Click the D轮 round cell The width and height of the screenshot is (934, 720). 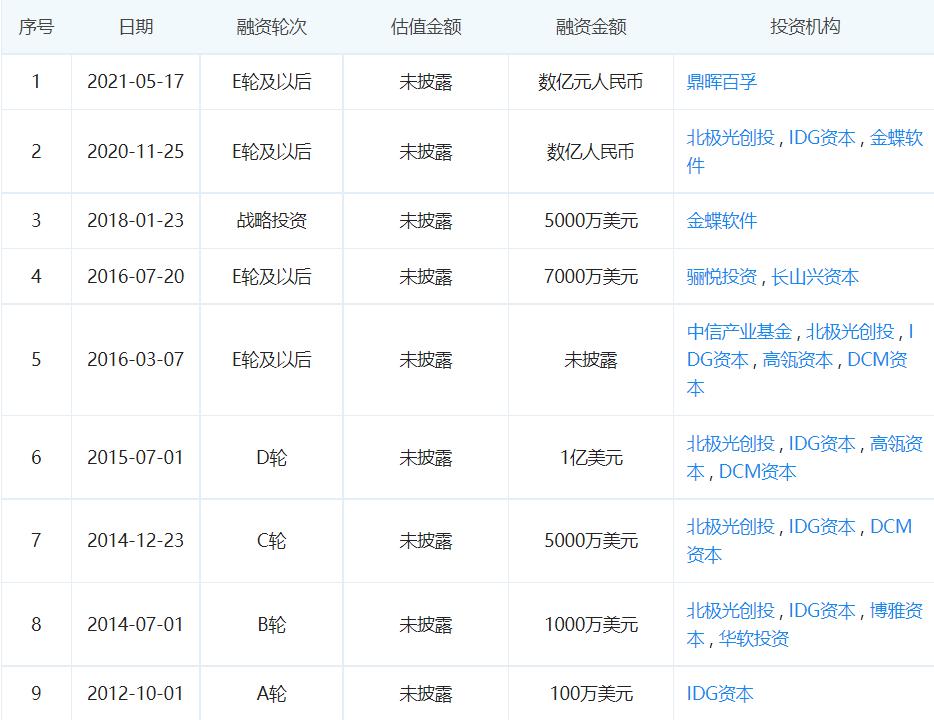pyautogui.click(x=272, y=458)
